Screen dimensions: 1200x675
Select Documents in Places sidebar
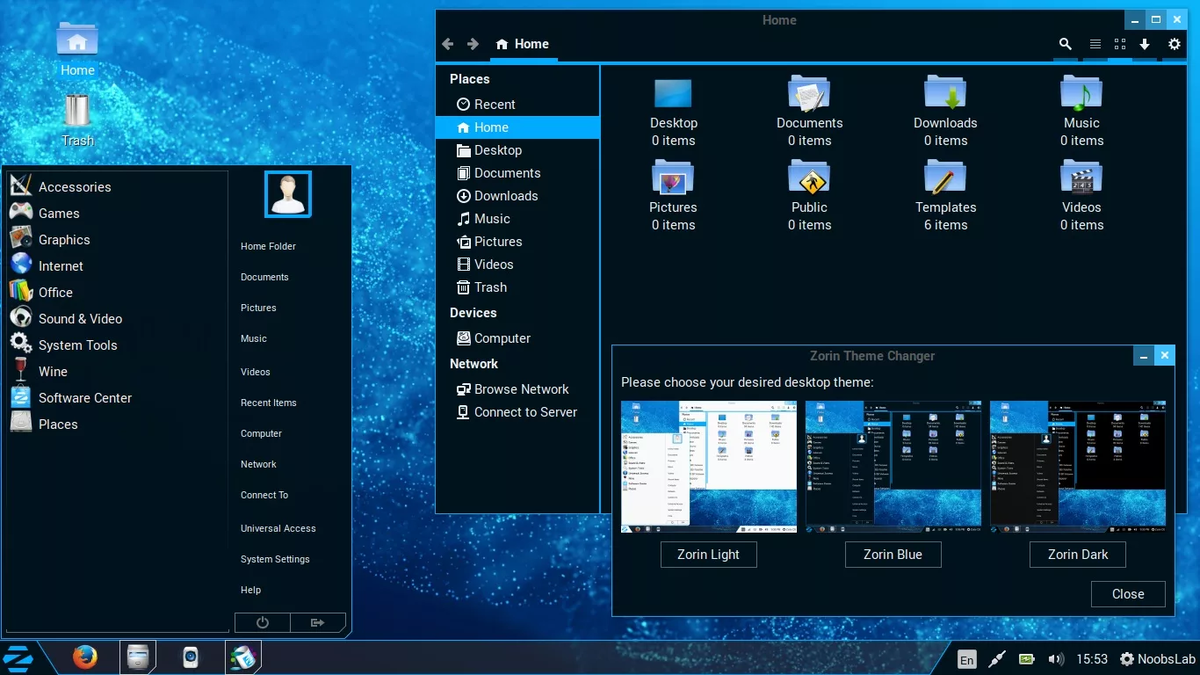pyautogui.click(x=517, y=173)
